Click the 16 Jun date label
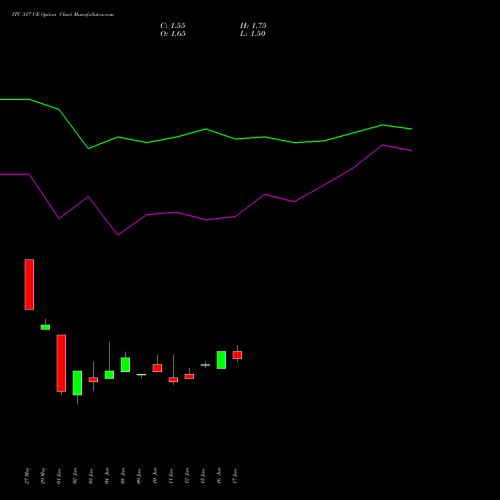500x500 pixels. click(x=219, y=476)
